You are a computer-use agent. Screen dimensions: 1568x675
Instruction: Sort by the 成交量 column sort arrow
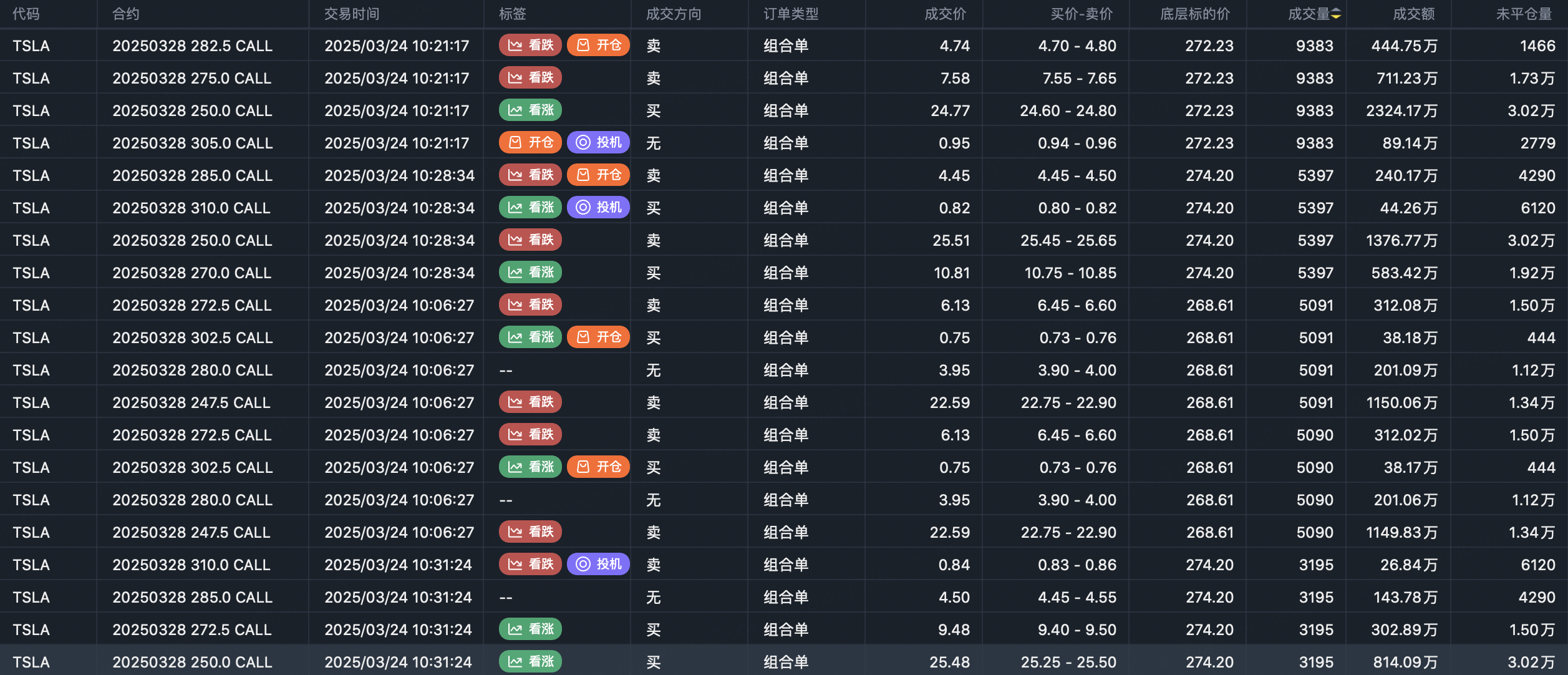point(1336,14)
